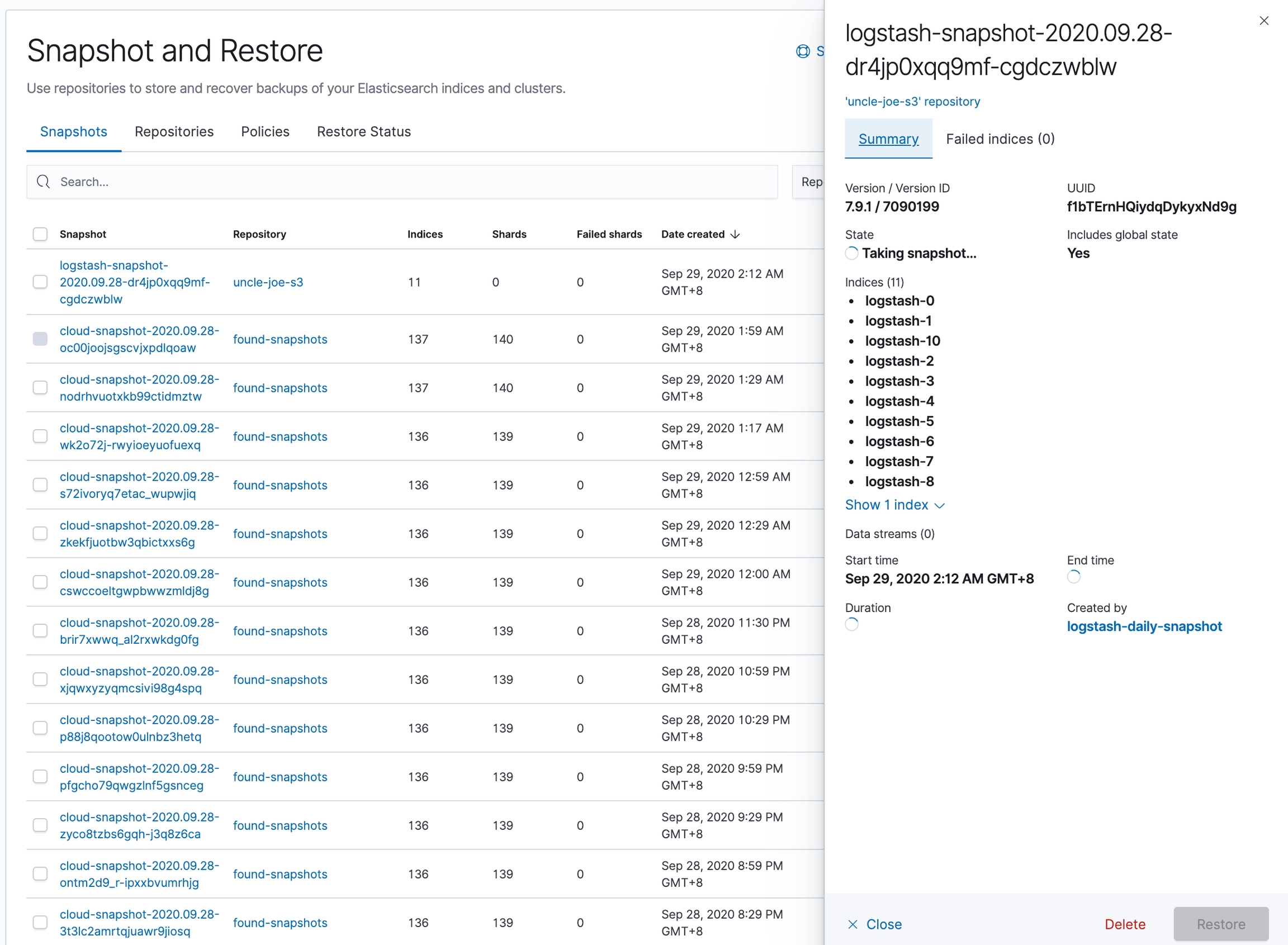The height and width of the screenshot is (945, 1288).
Task: Click the red Delete button
Action: pos(1124,924)
